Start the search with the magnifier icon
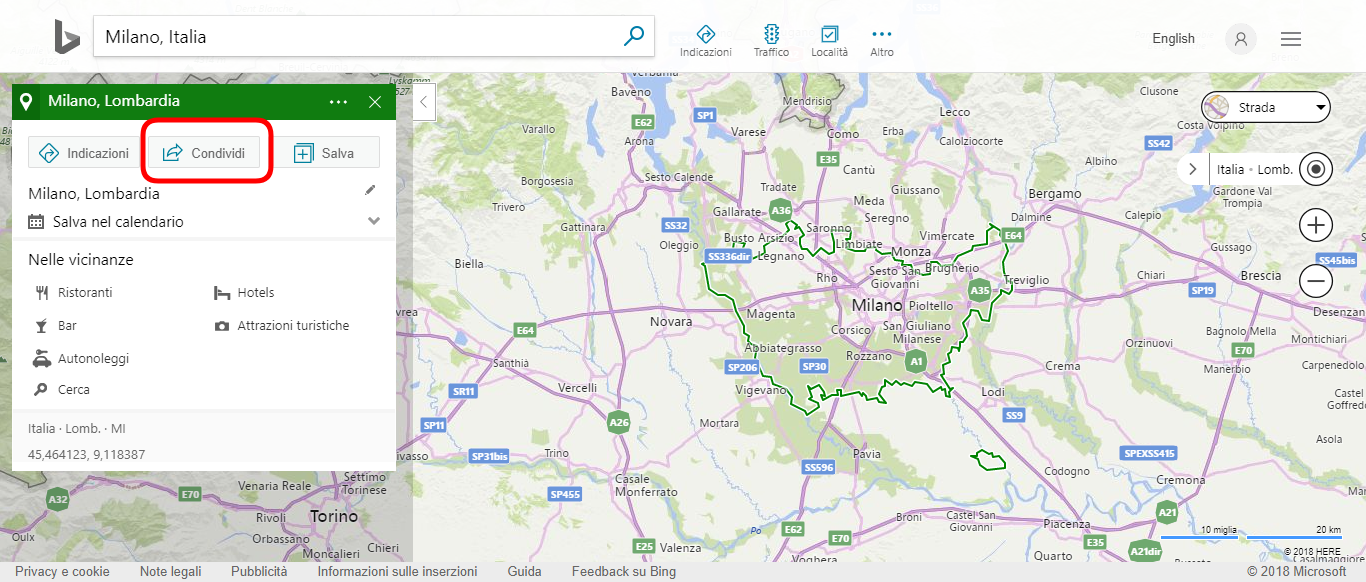Viewport: 1366px width, 582px height. coord(633,35)
